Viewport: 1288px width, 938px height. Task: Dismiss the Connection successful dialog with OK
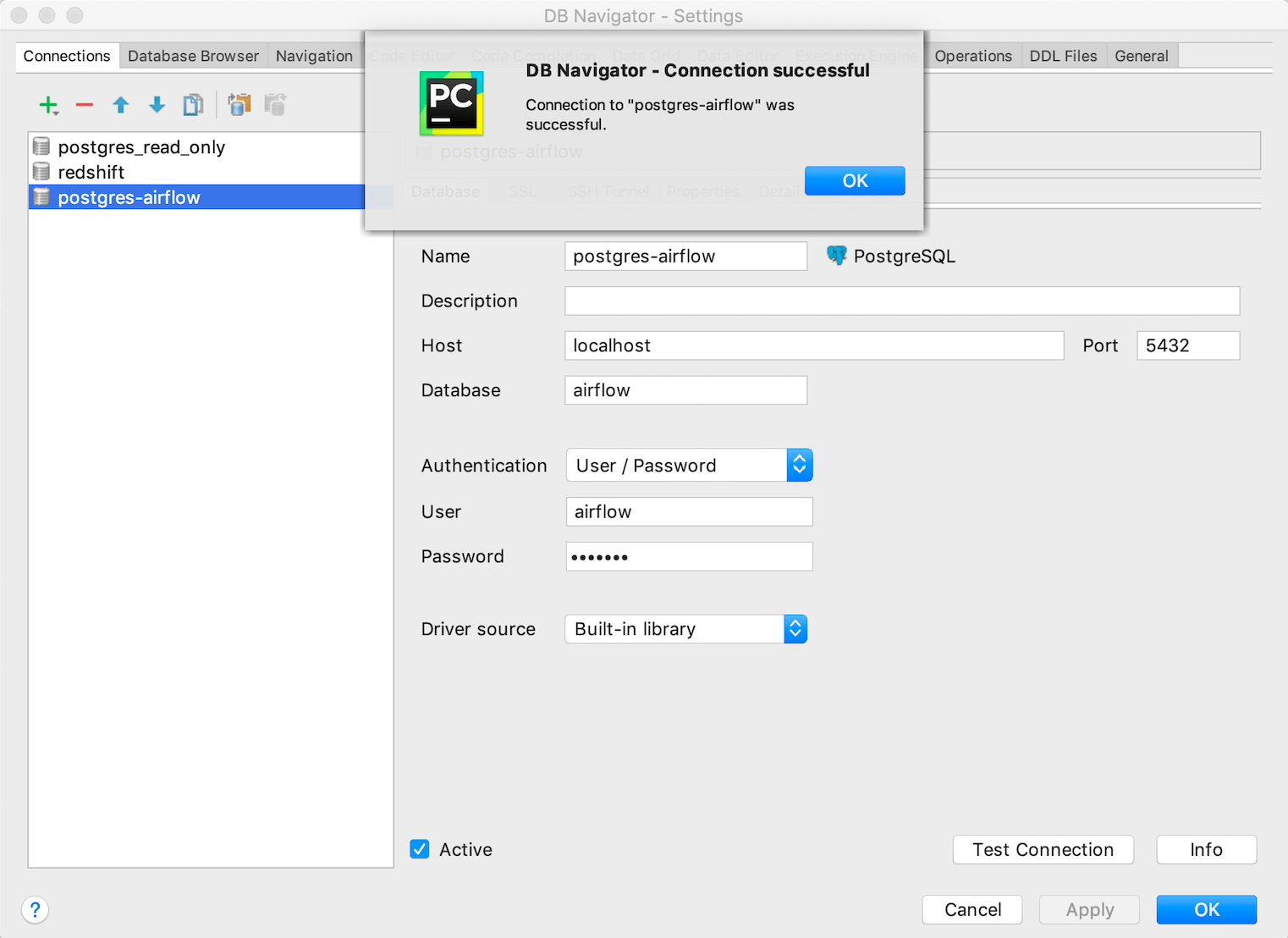point(855,180)
